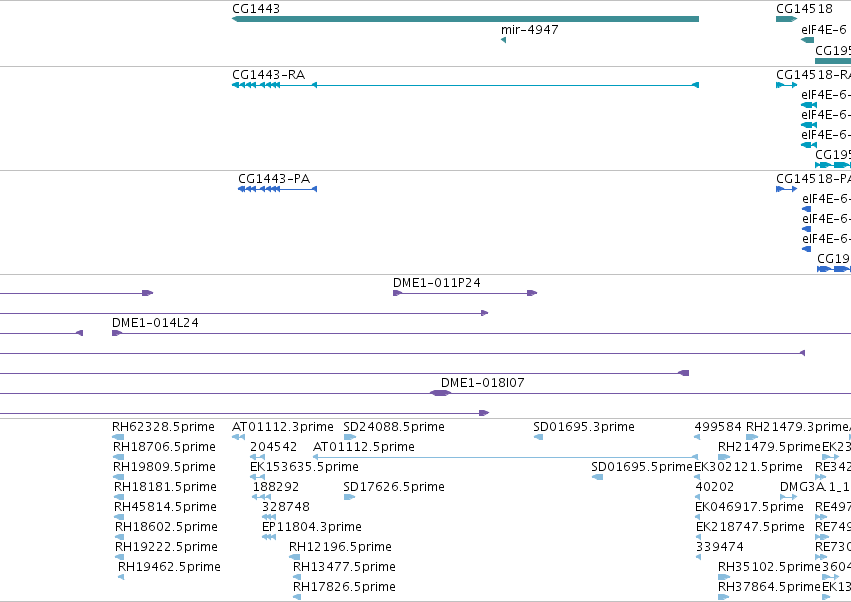Click the SD01695.3prime label
Screen dimensions: 851x602
[584, 427]
